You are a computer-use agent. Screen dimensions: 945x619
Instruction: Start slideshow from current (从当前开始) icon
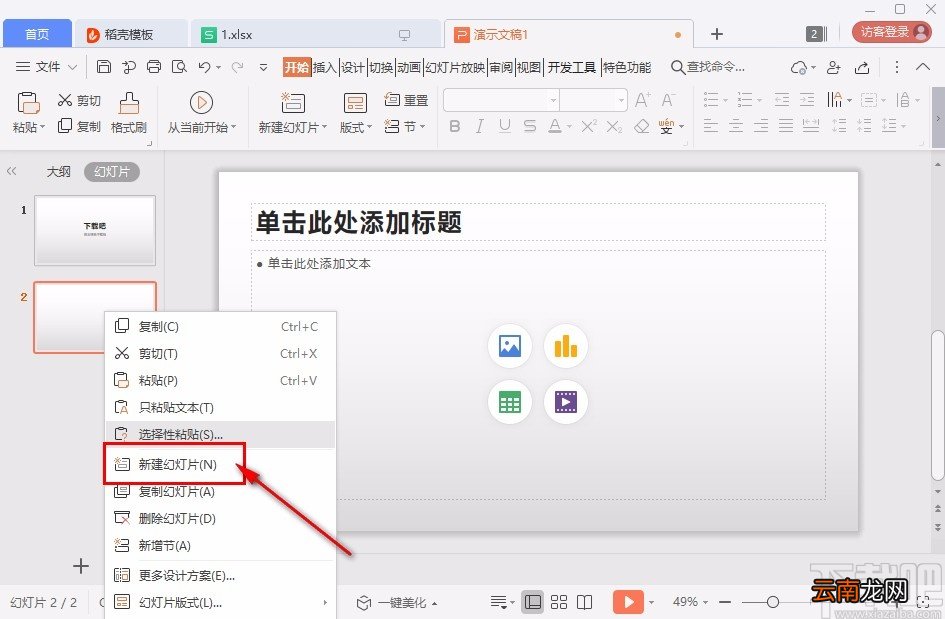[201, 102]
